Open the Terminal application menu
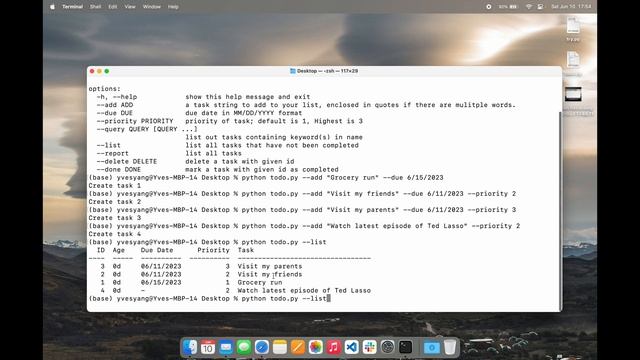The image size is (640, 360). click(x=72, y=7)
